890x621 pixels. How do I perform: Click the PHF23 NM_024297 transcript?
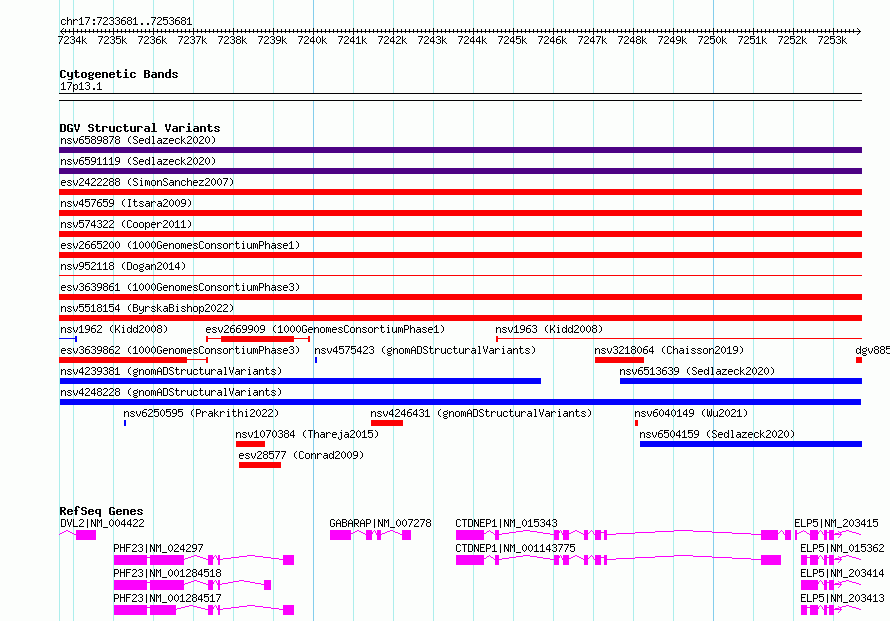click(x=204, y=560)
